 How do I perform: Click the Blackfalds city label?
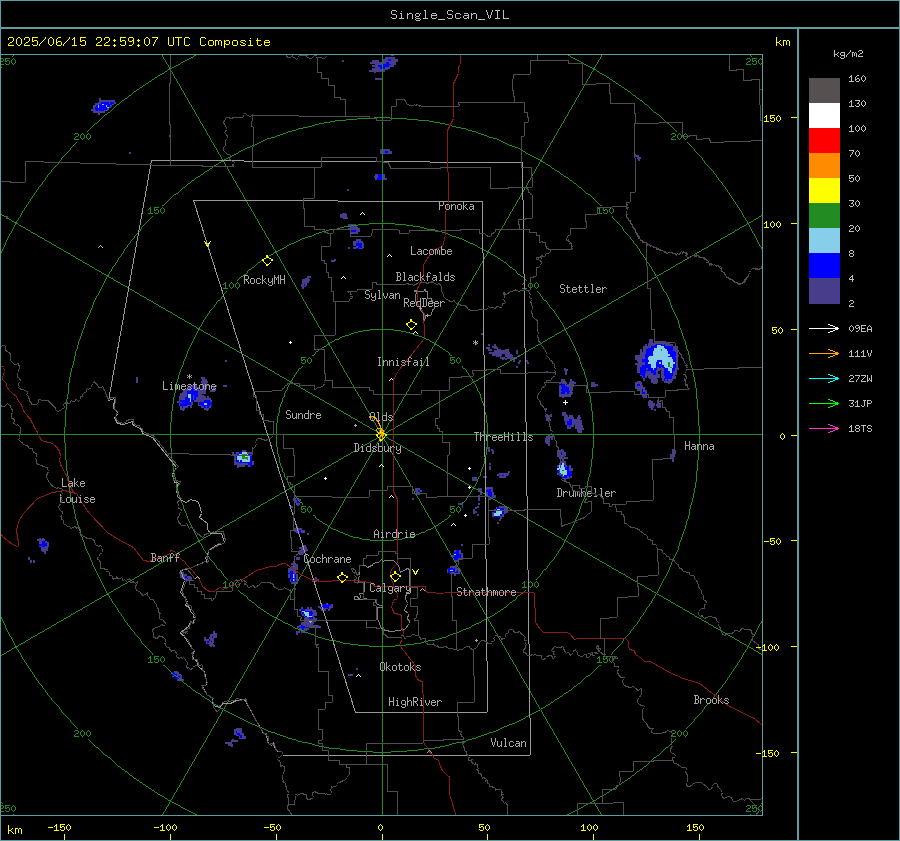click(425, 277)
